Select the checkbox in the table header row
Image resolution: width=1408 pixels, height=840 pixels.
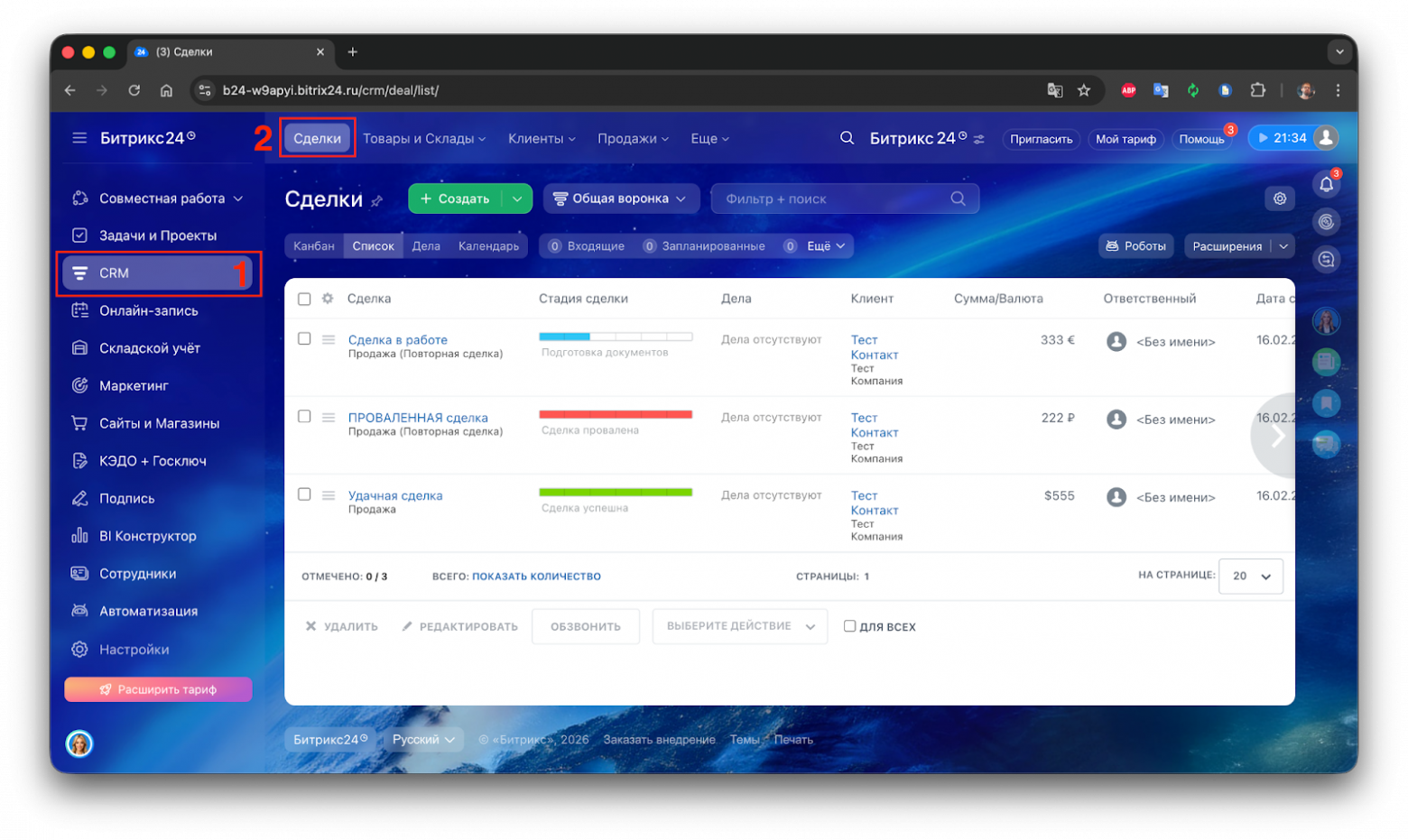pos(304,299)
